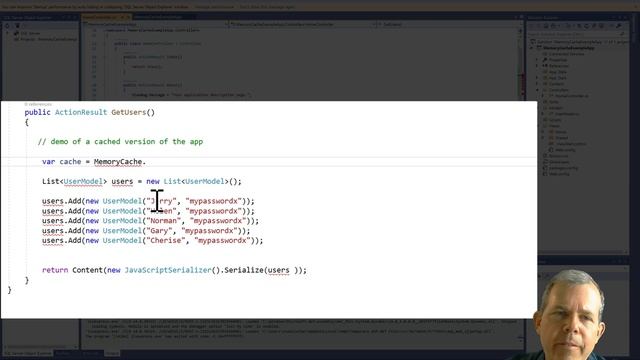Expand the References node in Solution Explorer
The width and height of the screenshot is (640, 360).
point(537,66)
